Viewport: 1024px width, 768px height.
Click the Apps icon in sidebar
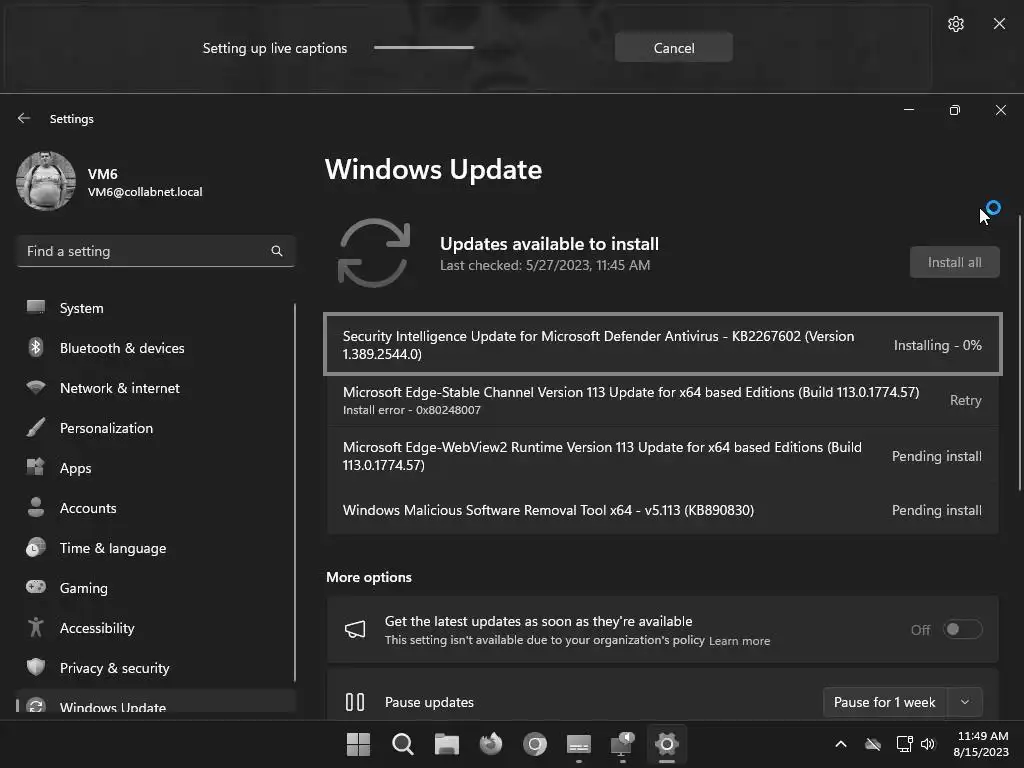[35, 467]
